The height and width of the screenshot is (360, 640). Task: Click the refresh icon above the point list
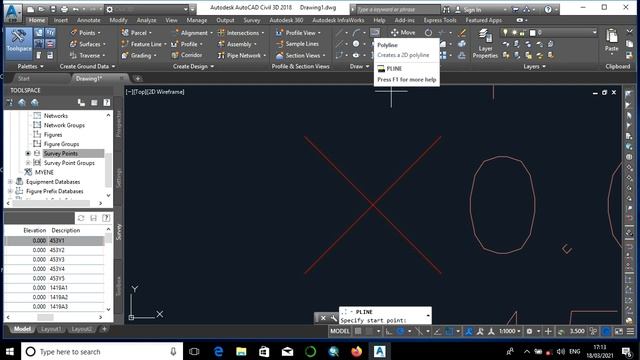pos(81,218)
